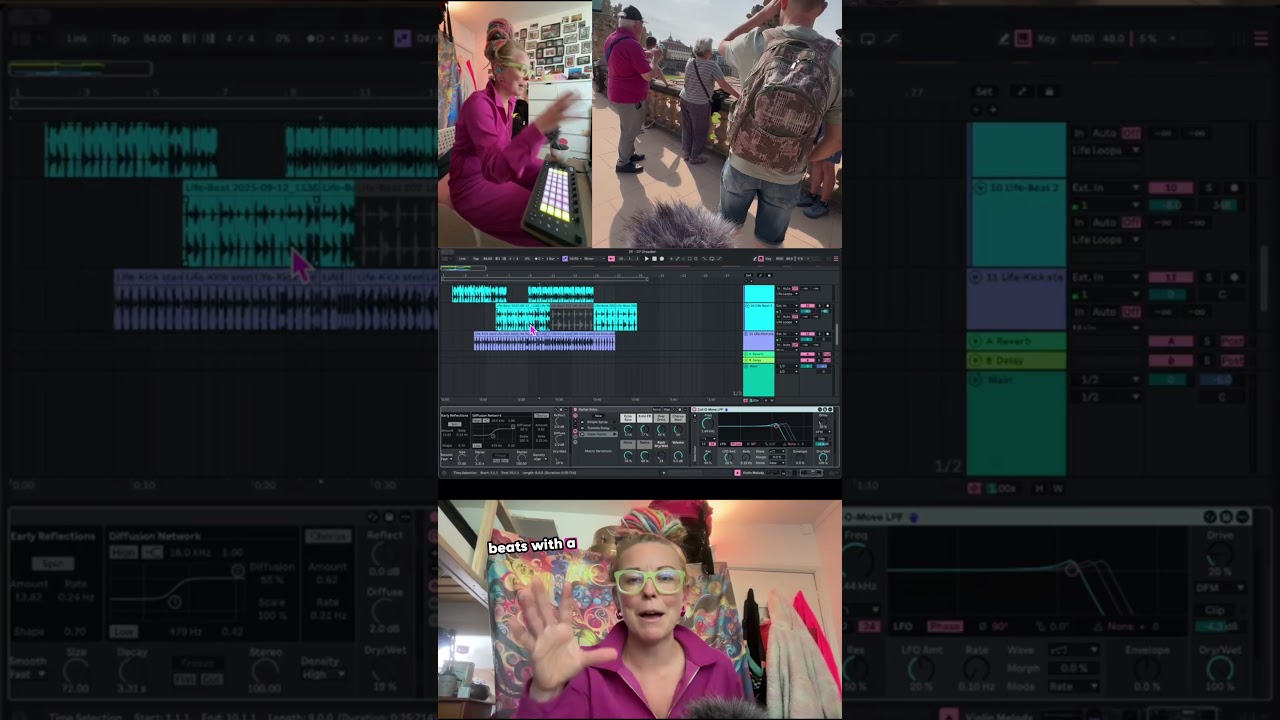This screenshot has width=1280, height=720.
Task: Solo track 10 Life-Beat 2
Action: tap(819, 306)
